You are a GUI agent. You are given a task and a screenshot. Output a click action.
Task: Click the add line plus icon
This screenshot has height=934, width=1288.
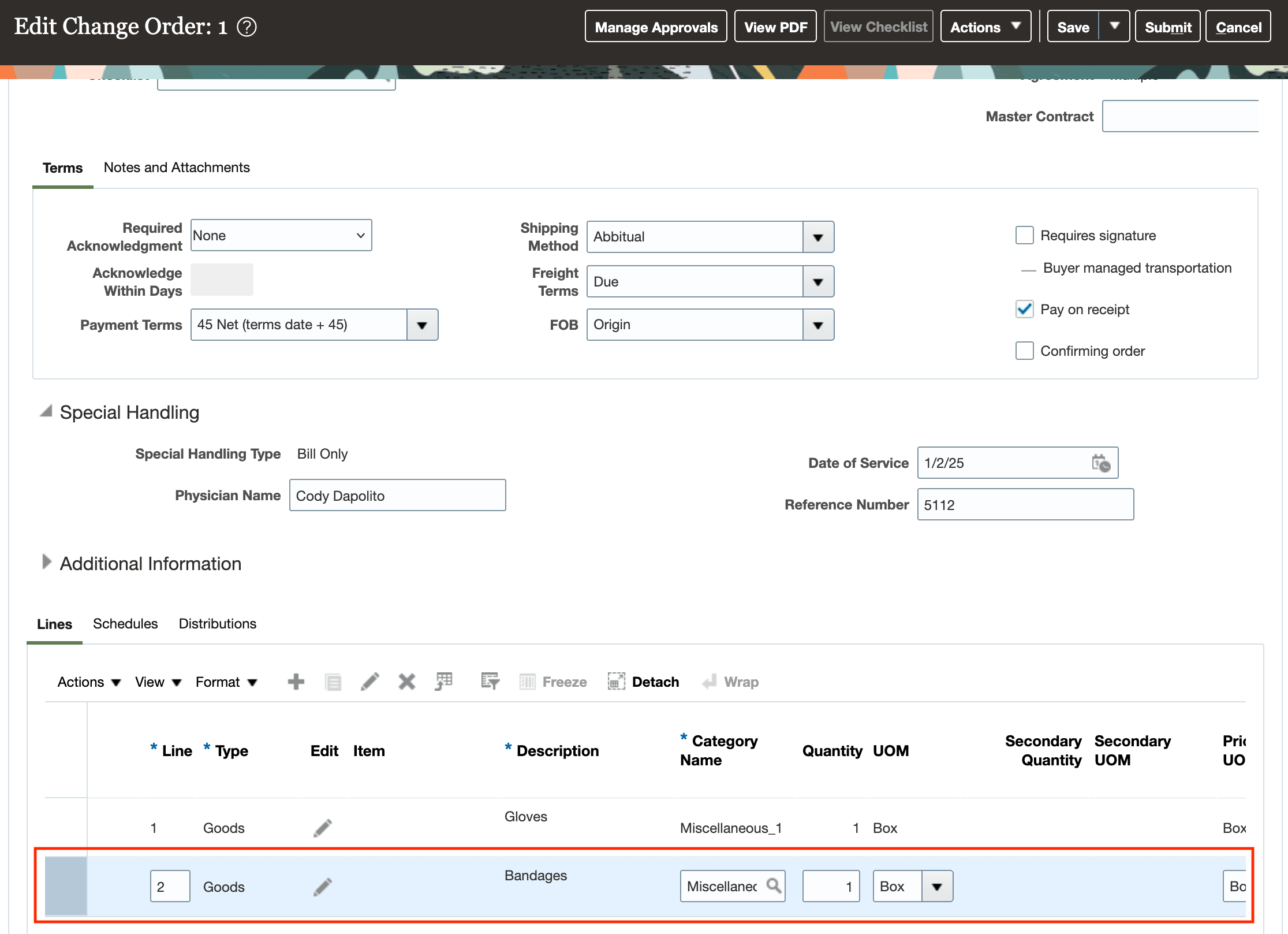click(296, 682)
